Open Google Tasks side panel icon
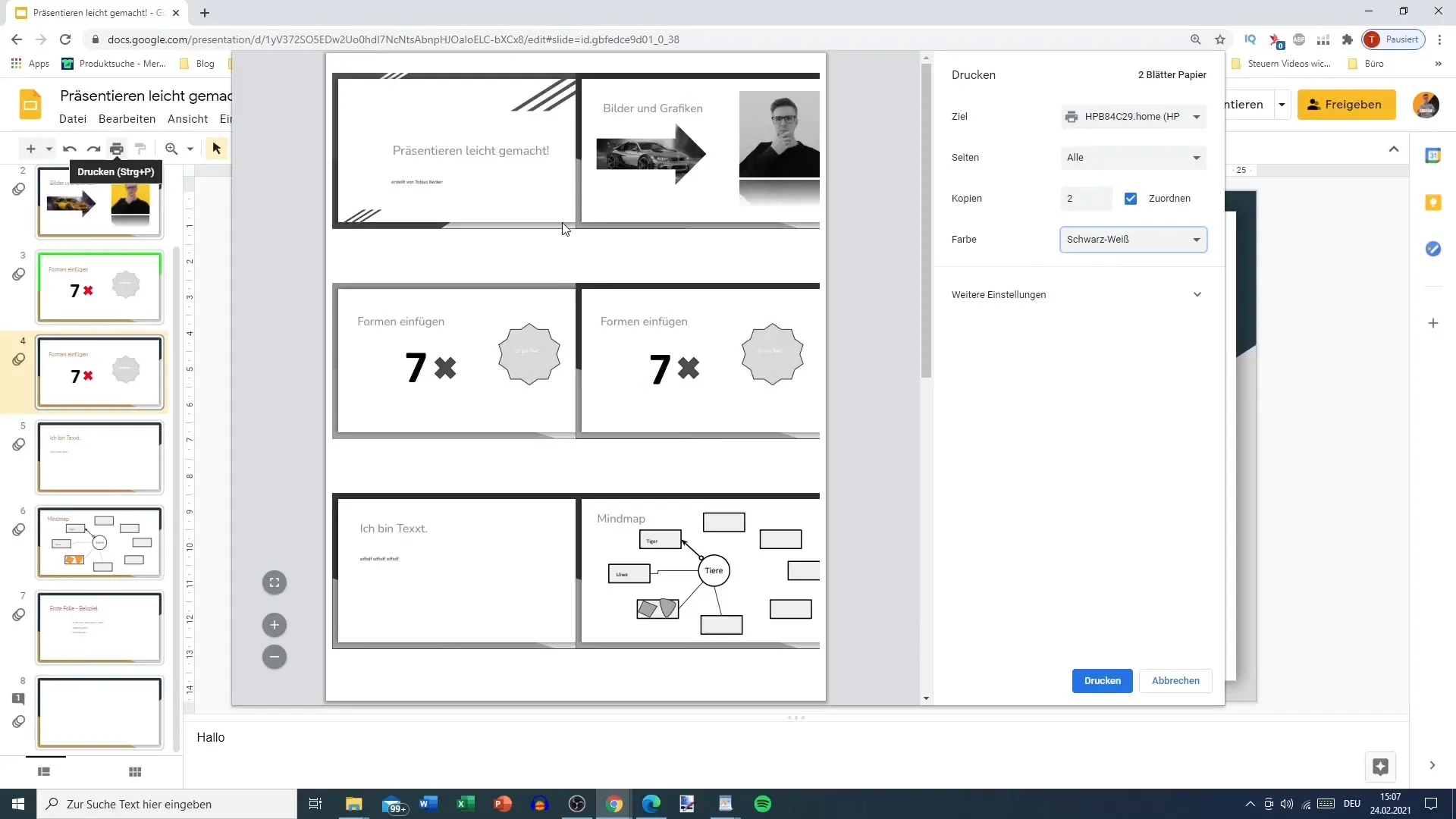 [1432, 249]
